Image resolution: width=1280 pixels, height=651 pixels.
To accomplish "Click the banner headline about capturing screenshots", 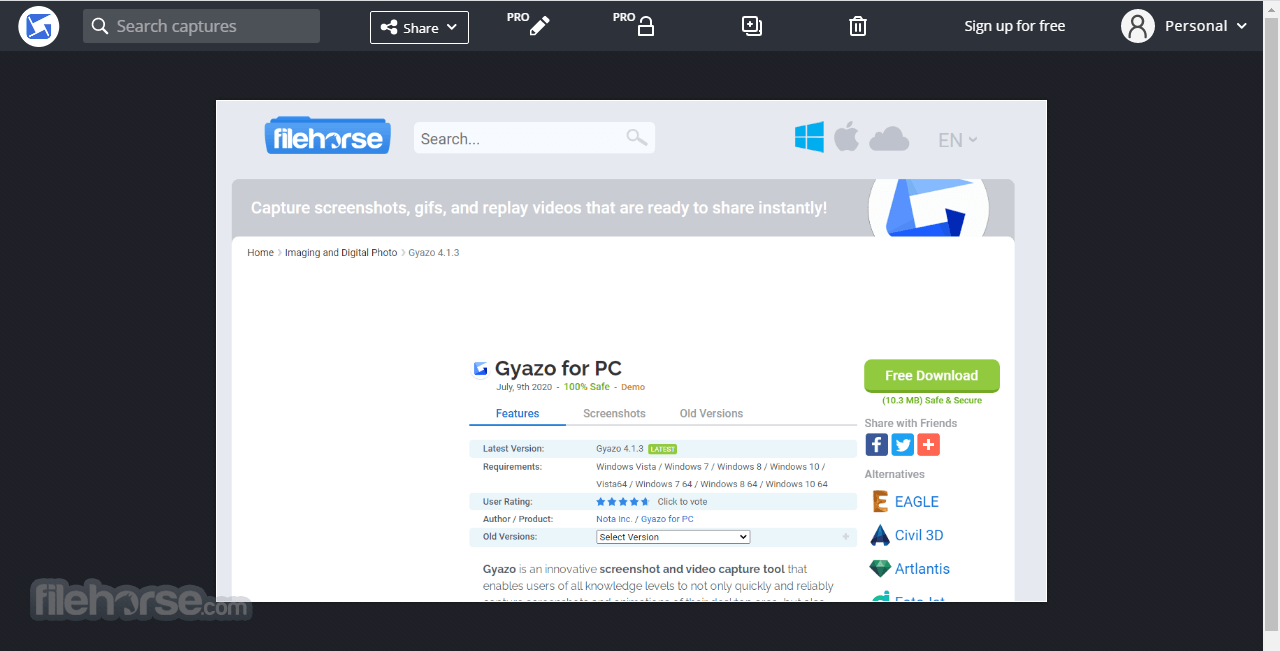I will pos(539,208).
